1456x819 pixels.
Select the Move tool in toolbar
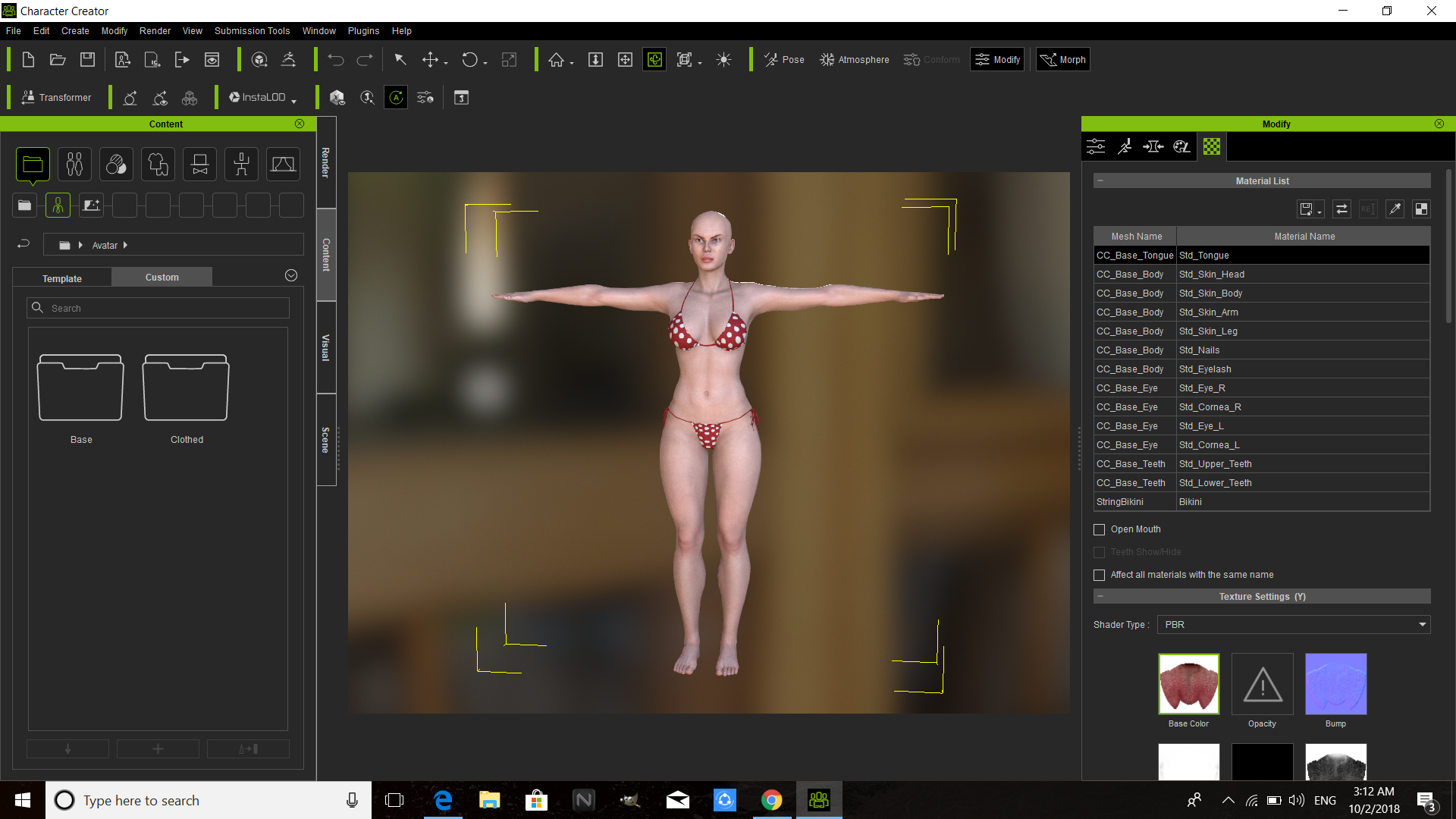430,60
